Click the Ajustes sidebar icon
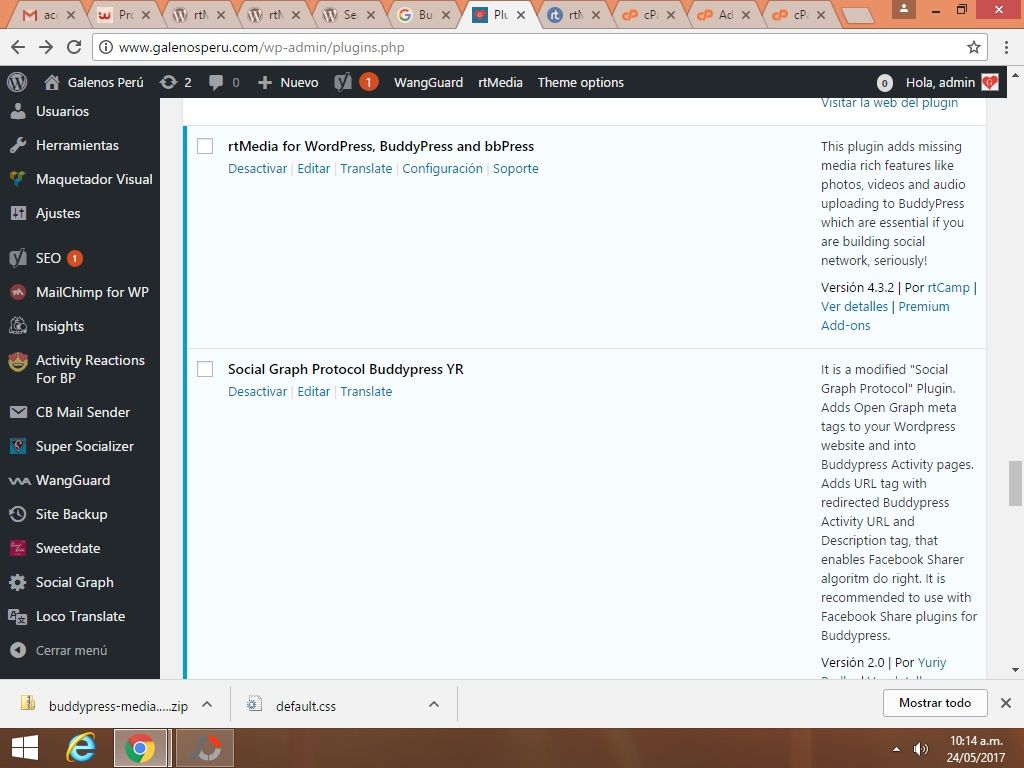Screen dimensions: 1024x768 tap(18, 213)
